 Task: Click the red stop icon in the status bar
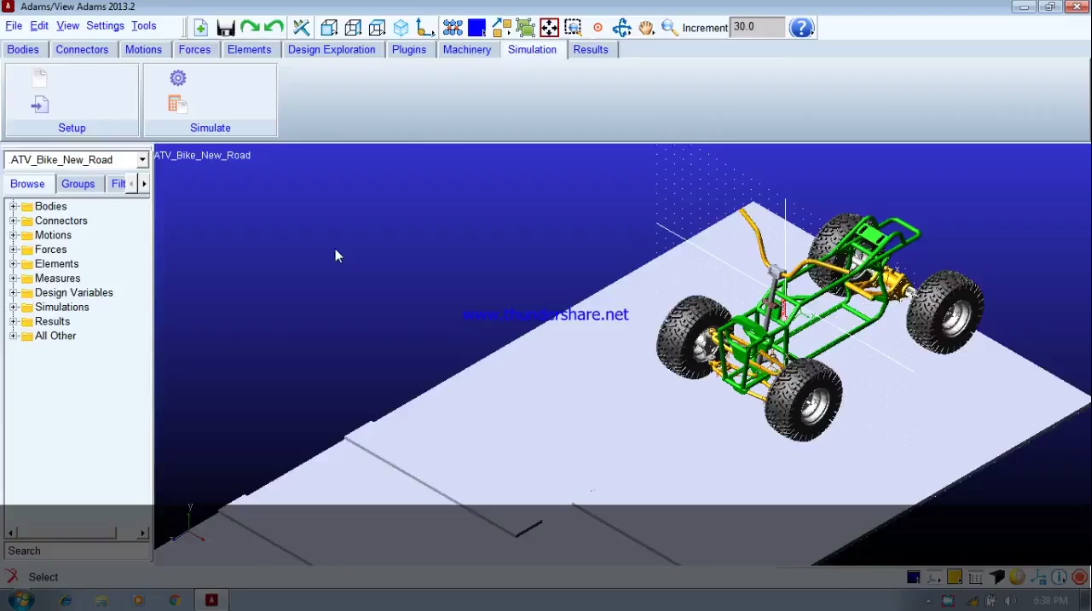click(1079, 577)
